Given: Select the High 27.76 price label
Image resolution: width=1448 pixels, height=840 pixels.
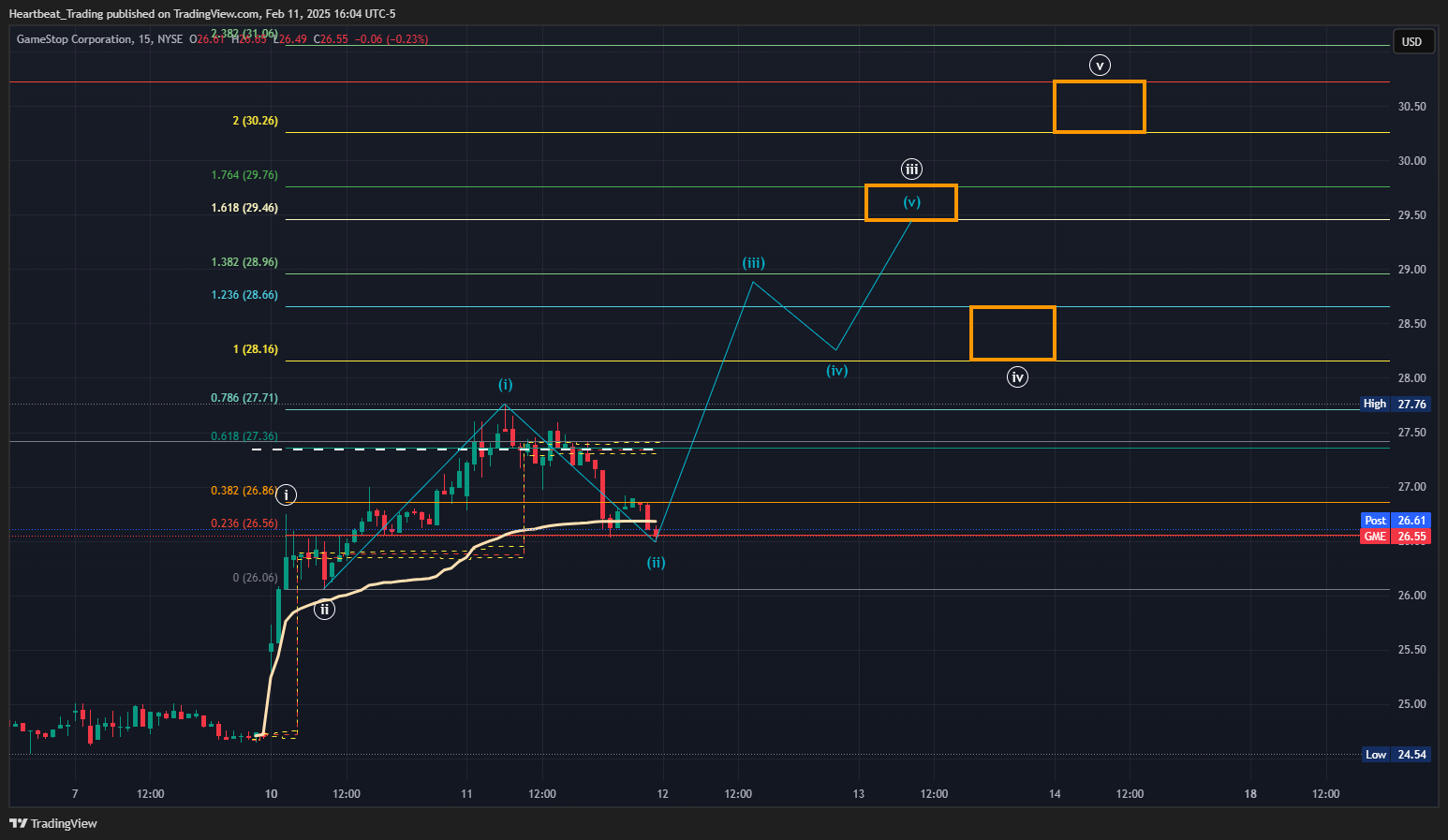Looking at the screenshot, I should point(1395,404).
